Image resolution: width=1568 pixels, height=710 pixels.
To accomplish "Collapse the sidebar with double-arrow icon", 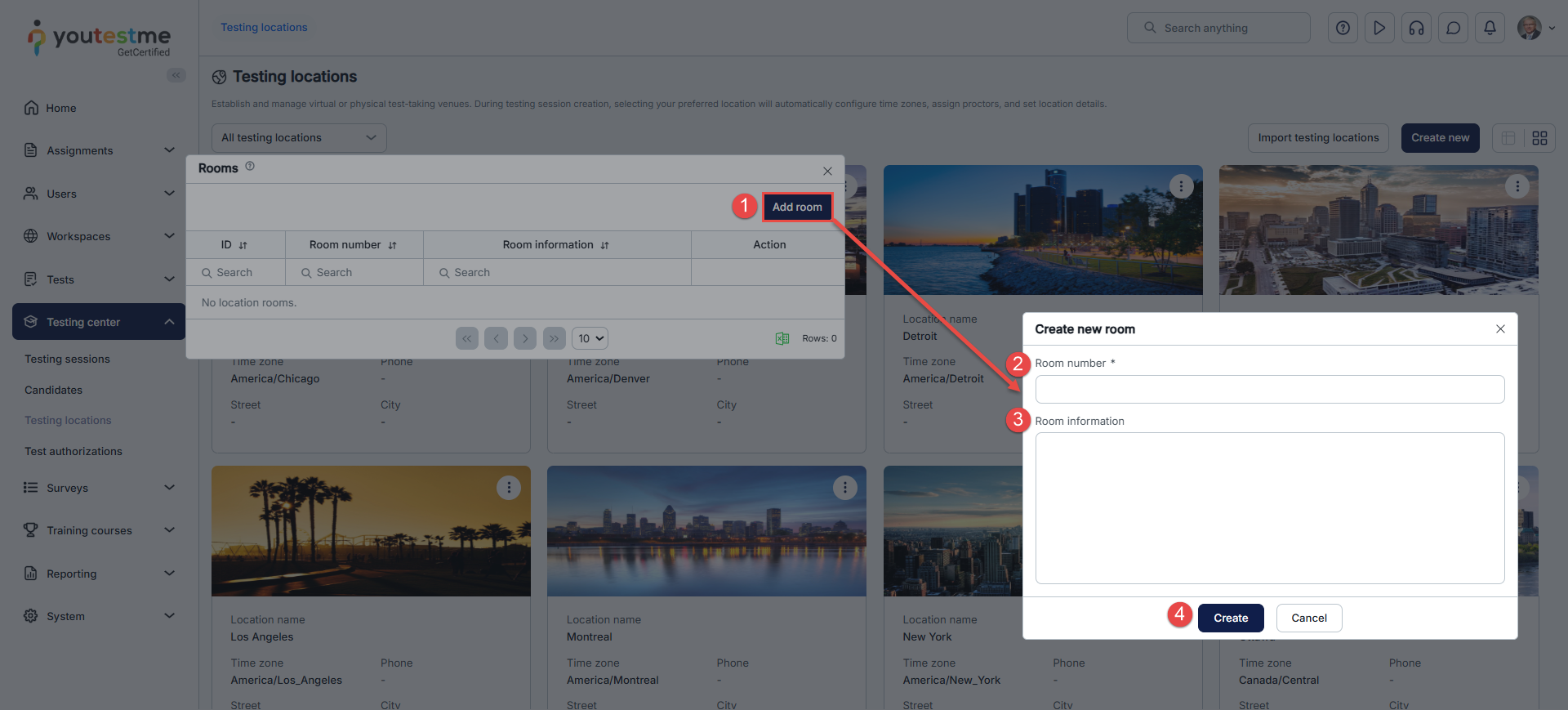I will tap(176, 75).
